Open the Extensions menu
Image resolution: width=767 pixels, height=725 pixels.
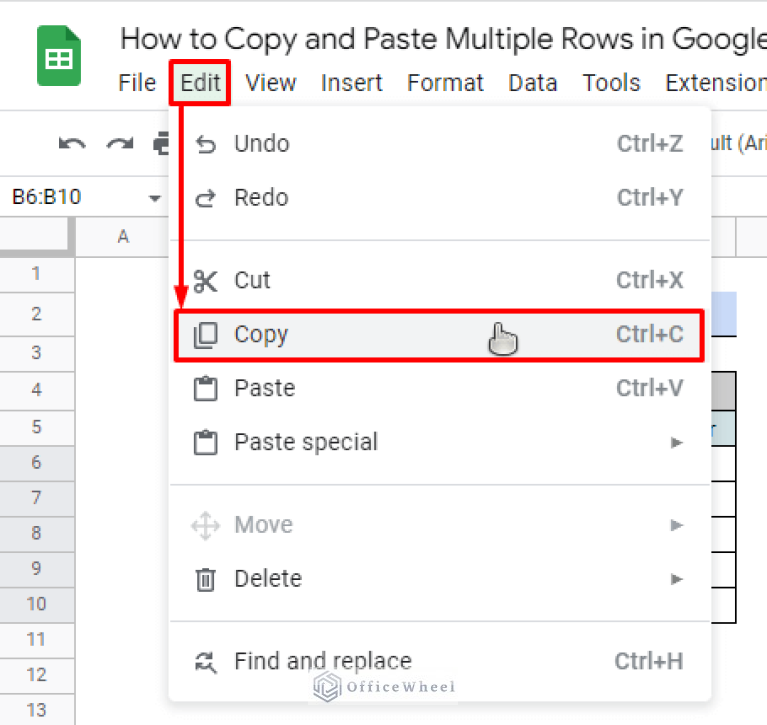click(716, 83)
